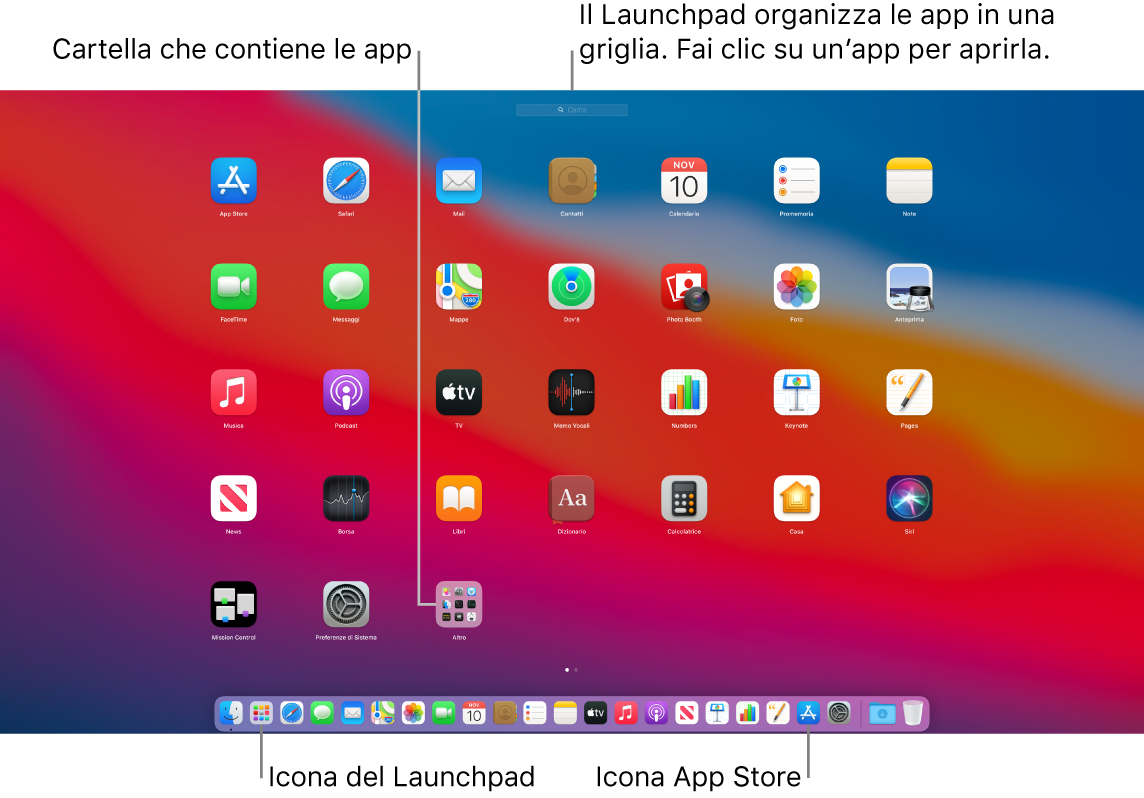Open the Casa app

point(797,498)
